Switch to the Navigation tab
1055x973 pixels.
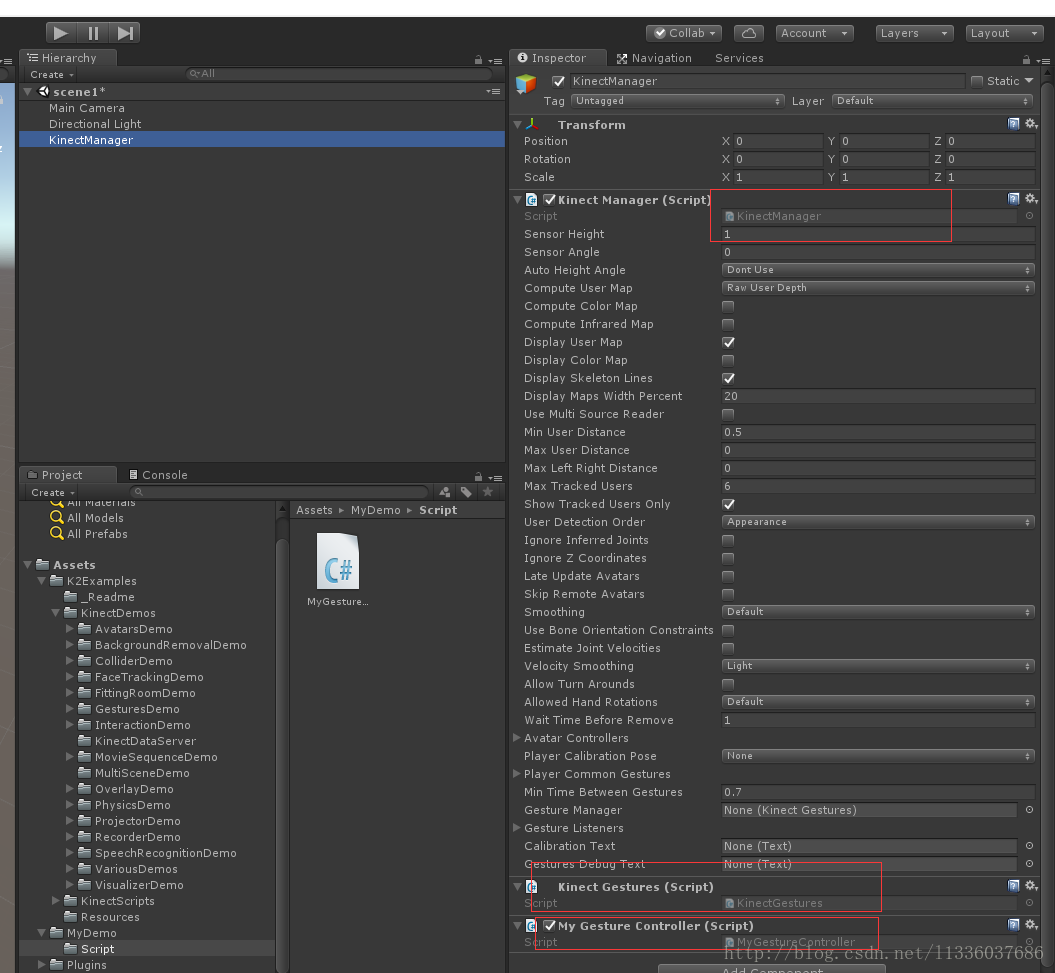click(x=654, y=58)
